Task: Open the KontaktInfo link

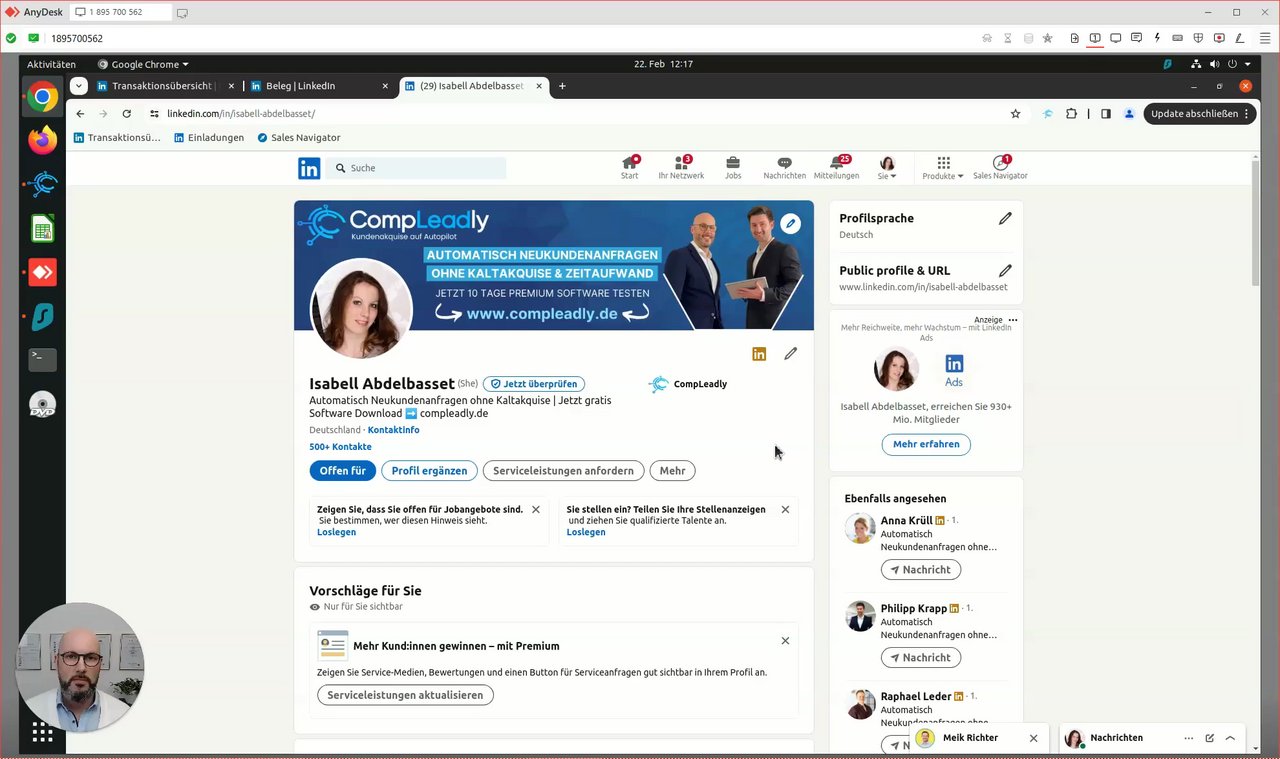Action: pos(393,430)
